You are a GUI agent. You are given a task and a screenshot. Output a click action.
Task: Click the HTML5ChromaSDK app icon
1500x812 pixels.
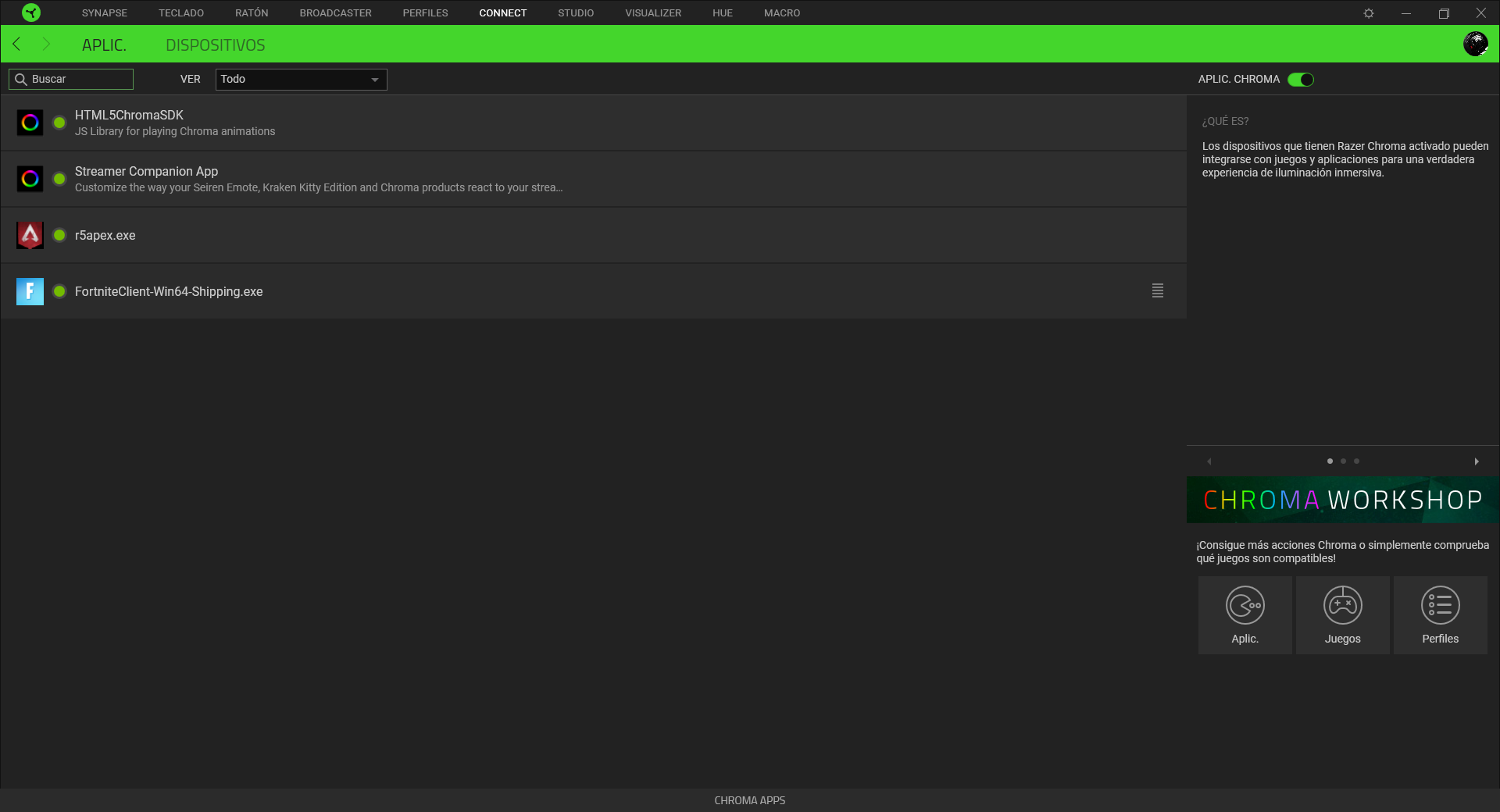(x=30, y=123)
